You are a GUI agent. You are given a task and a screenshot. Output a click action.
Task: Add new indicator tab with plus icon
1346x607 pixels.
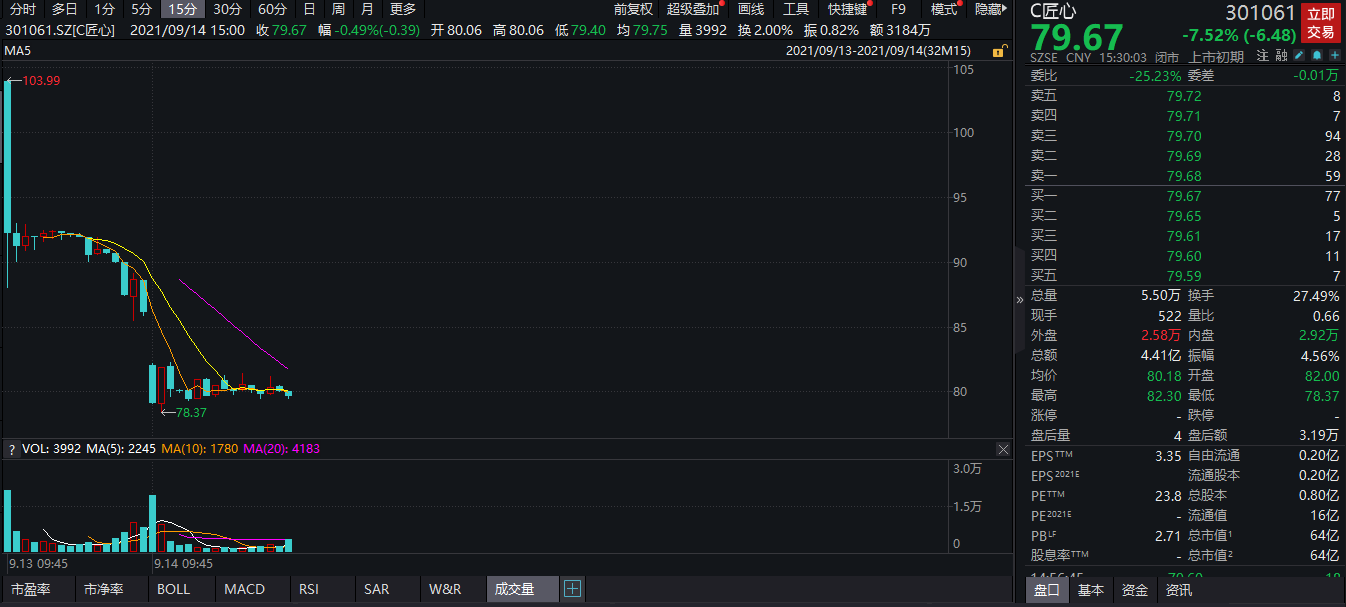pos(572,589)
